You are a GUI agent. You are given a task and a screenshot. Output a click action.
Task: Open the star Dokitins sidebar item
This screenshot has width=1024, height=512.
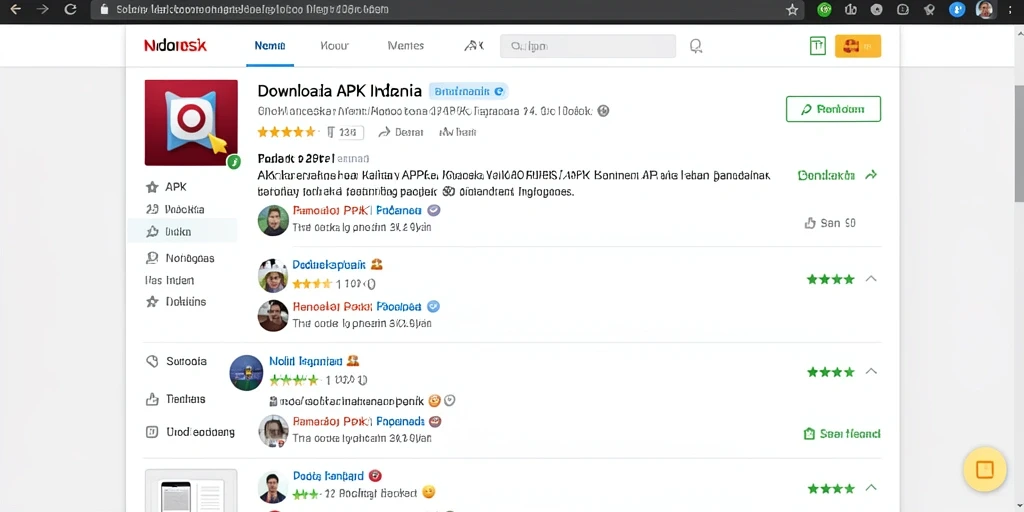(x=176, y=302)
